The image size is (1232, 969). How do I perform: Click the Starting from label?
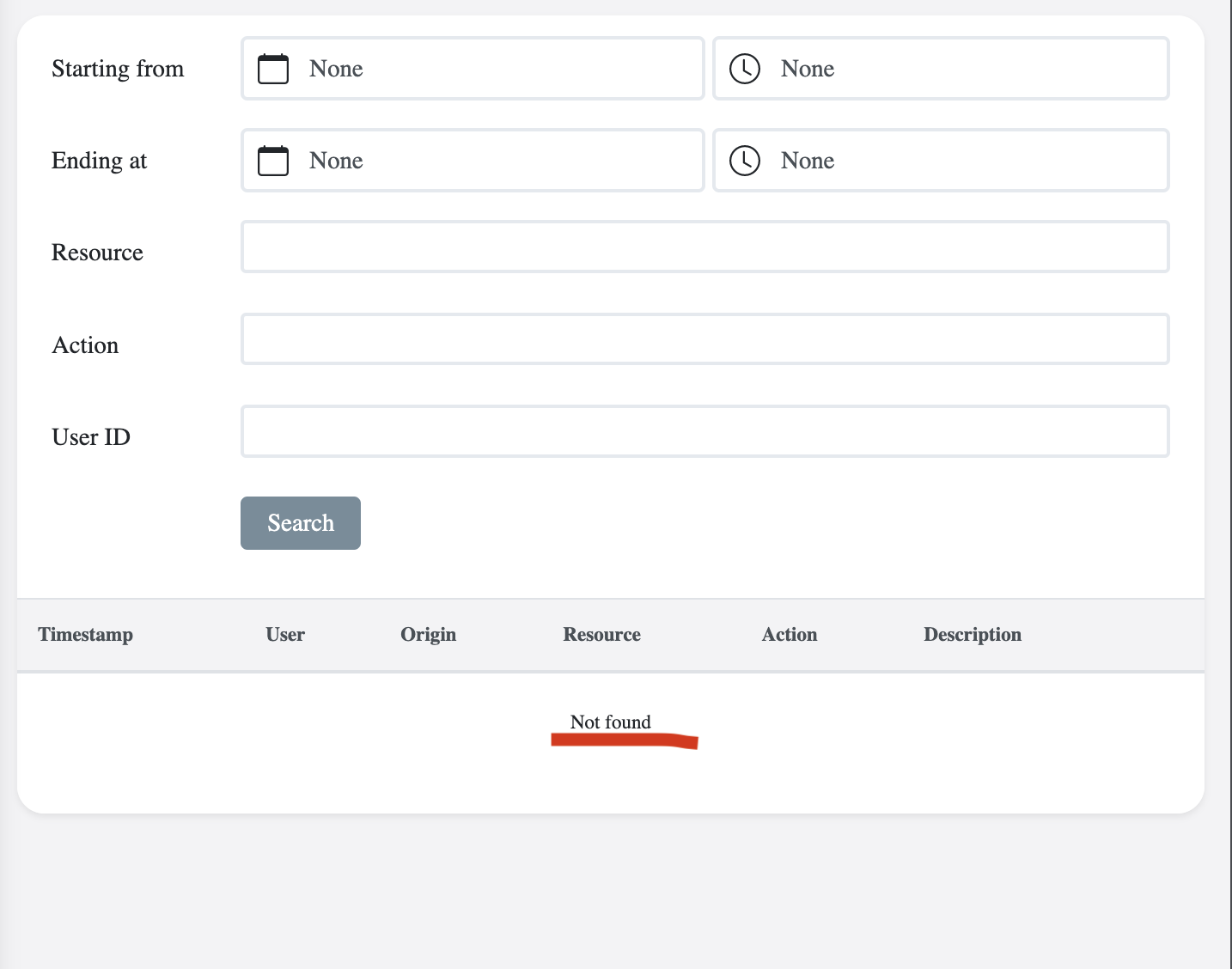(x=118, y=69)
